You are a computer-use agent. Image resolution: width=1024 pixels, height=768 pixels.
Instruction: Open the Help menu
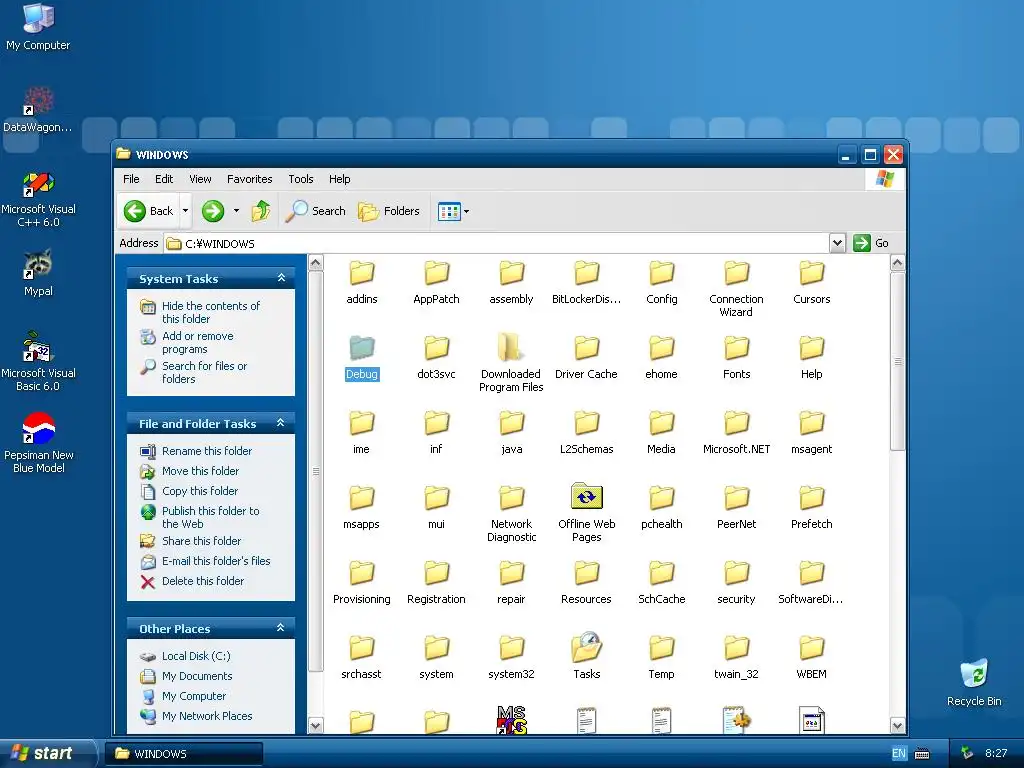click(x=339, y=179)
